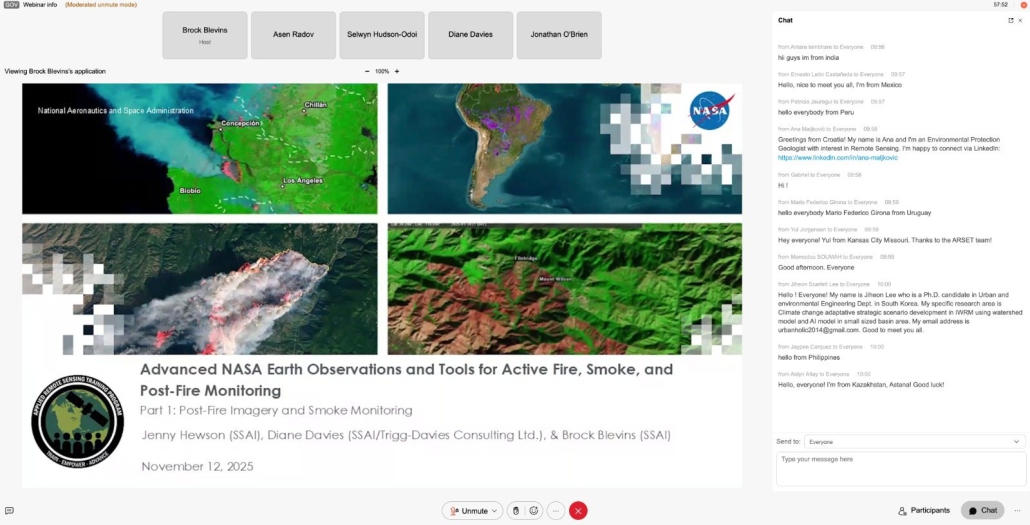The height and width of the screenshot is (525, 1030).
Task: Leave the webinar with the red X button
Action: click(578, 510)
